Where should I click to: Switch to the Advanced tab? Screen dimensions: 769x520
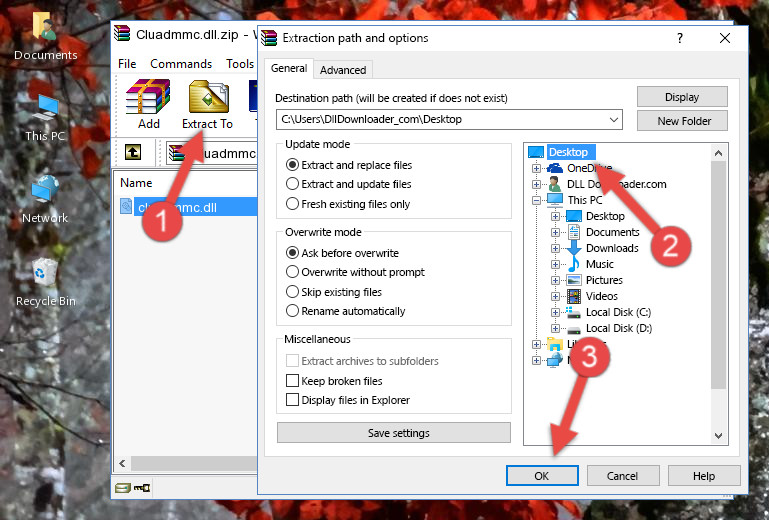point(343,70)
